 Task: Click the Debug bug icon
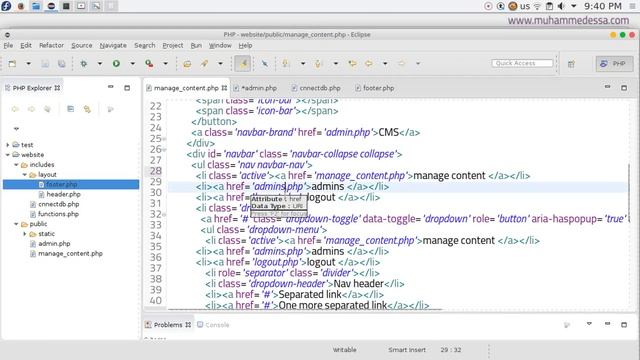pos(84,64)
